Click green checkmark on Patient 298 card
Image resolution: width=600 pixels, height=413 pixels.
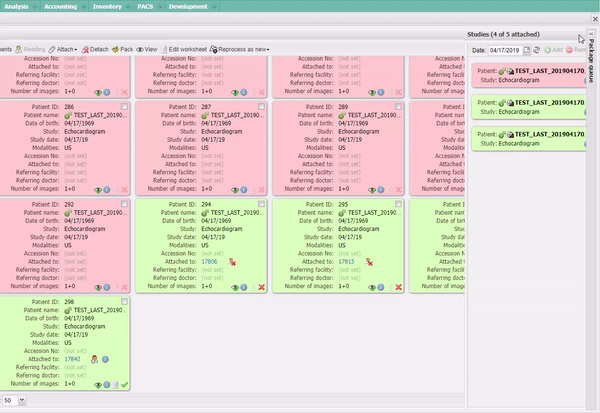click(124, 385)
